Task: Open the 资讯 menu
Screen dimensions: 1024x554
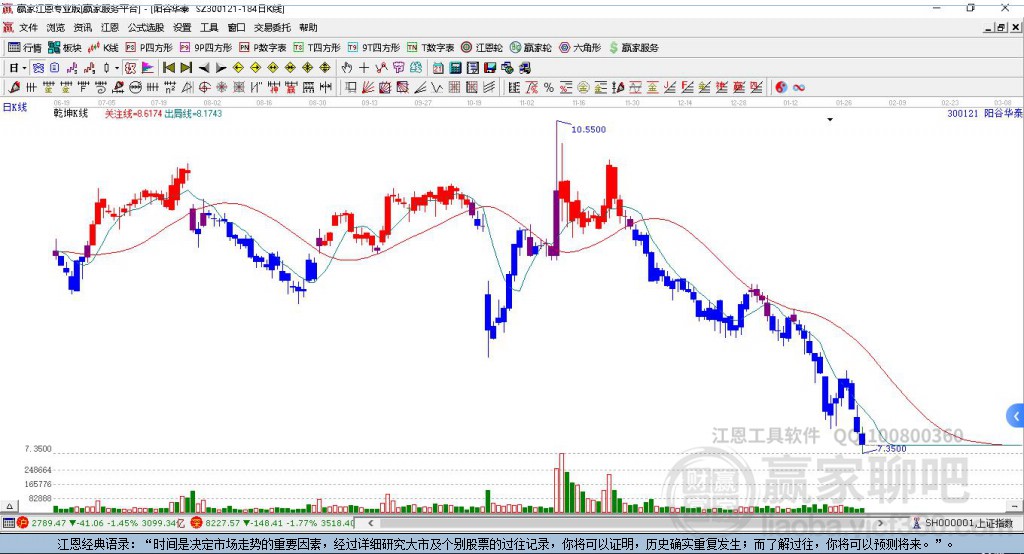Action: point(82,27)
